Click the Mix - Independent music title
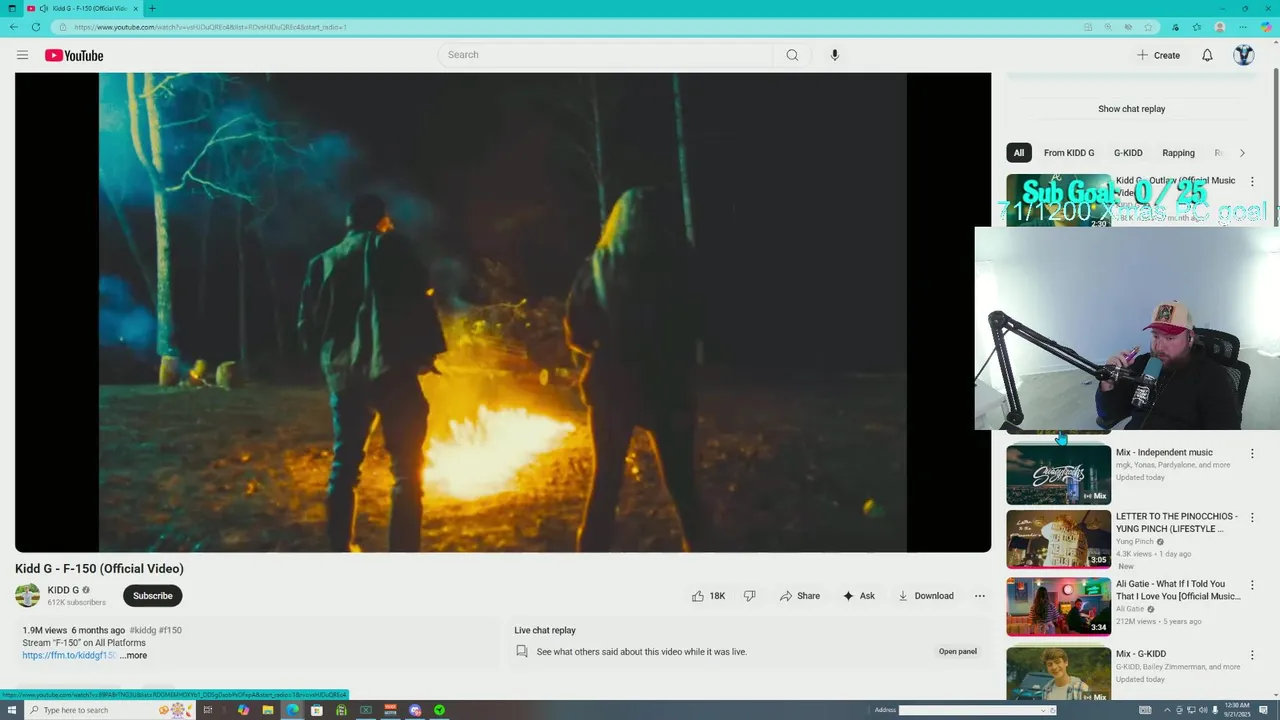 pos(1164,452)
